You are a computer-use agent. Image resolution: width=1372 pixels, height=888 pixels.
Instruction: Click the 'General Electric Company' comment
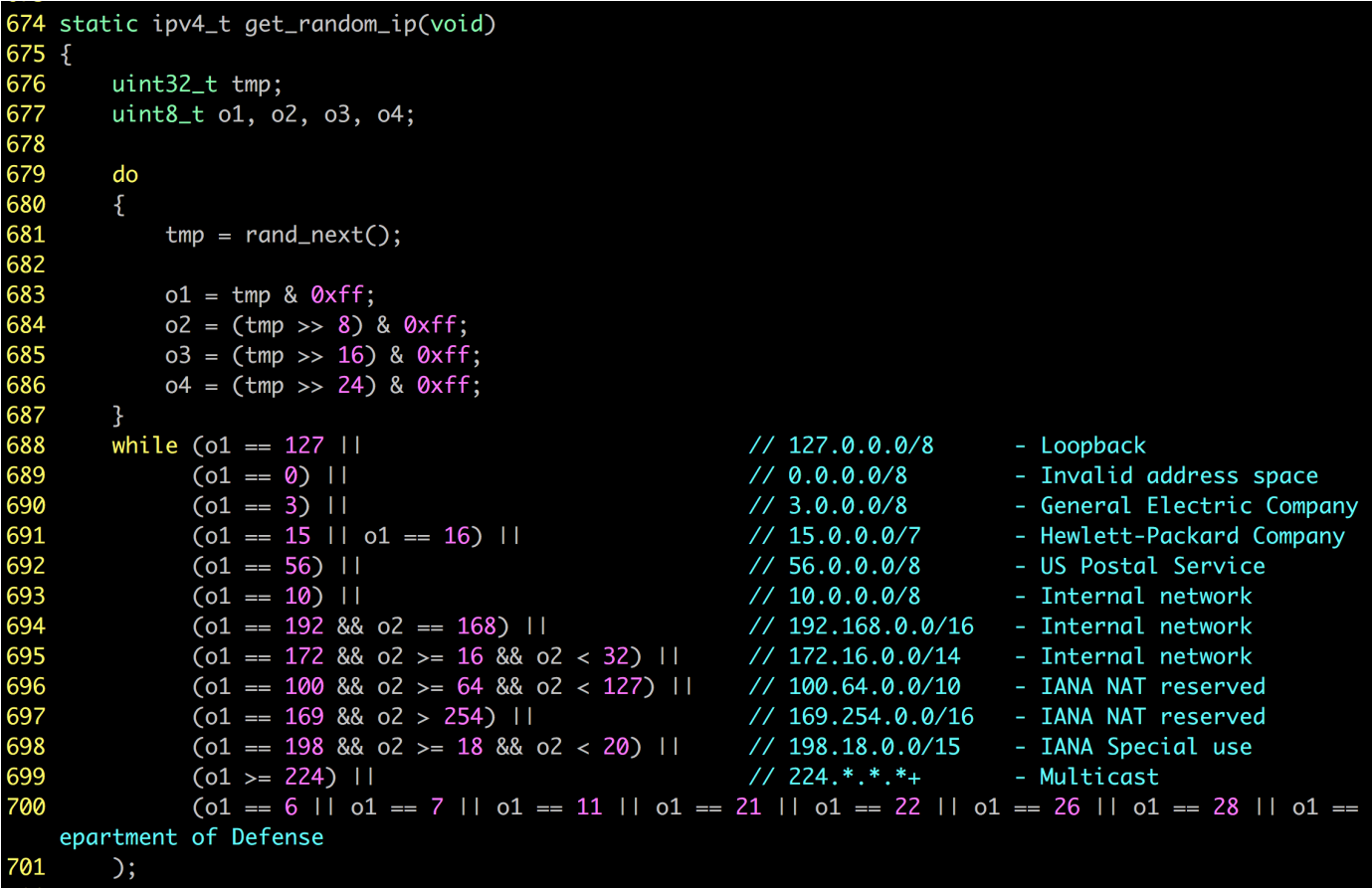1198,506
